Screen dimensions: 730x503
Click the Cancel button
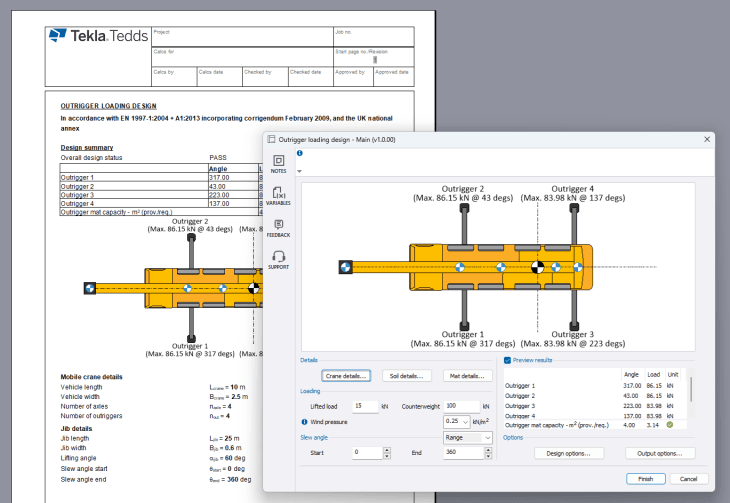689,479
